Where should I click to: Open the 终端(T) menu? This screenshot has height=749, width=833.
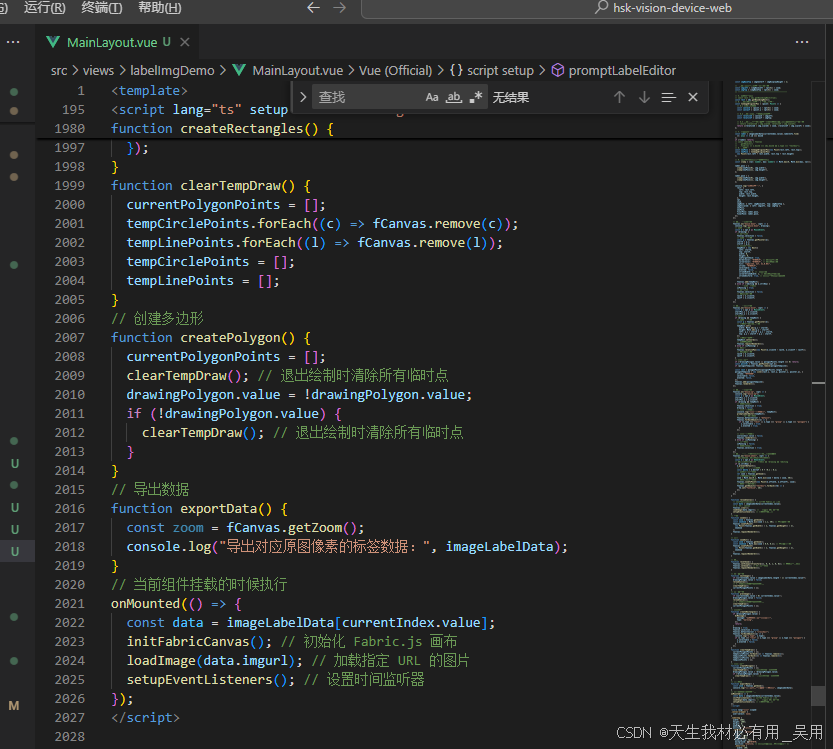(x=101, y=8)
